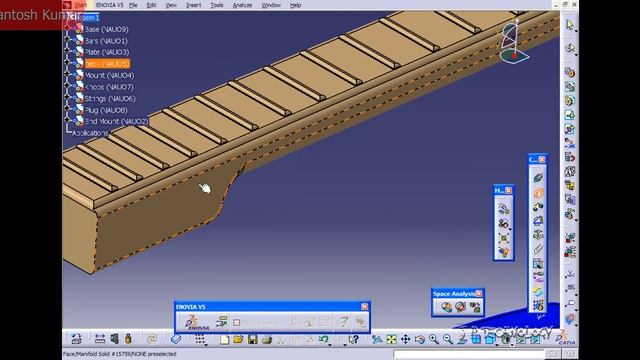Expand the End Mount (NAUO2) tree node
The height and width of the screenshot is (360, 640).
pos(68,121)
